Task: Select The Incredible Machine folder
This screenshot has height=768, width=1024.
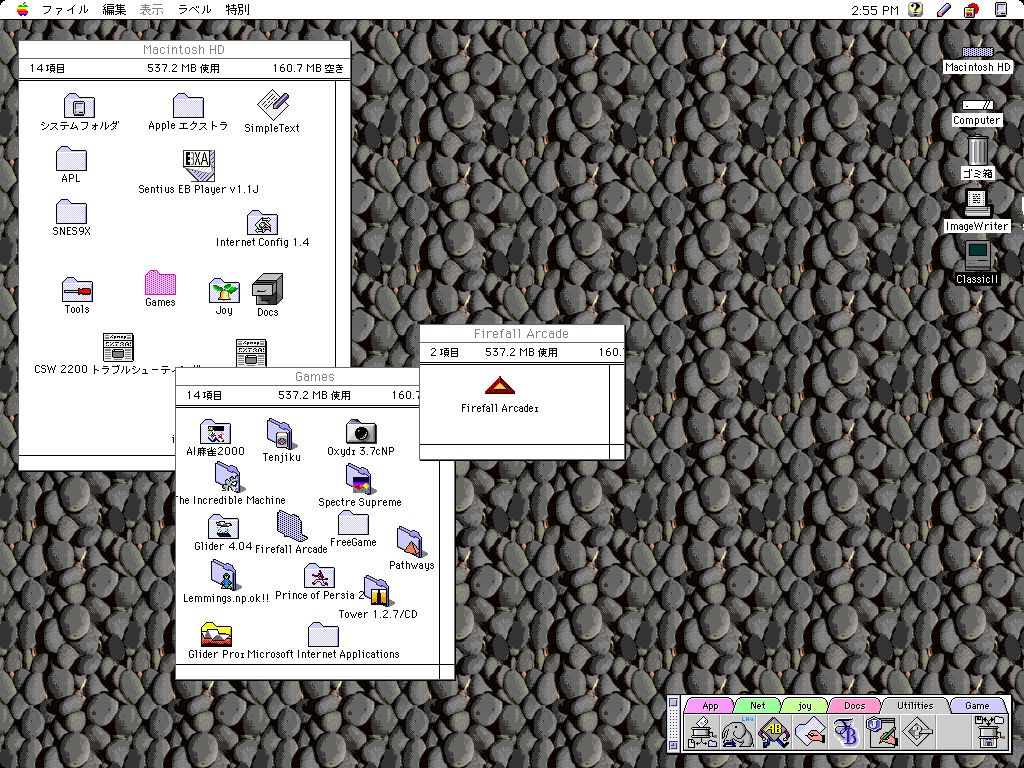Action: pos(228,477)
